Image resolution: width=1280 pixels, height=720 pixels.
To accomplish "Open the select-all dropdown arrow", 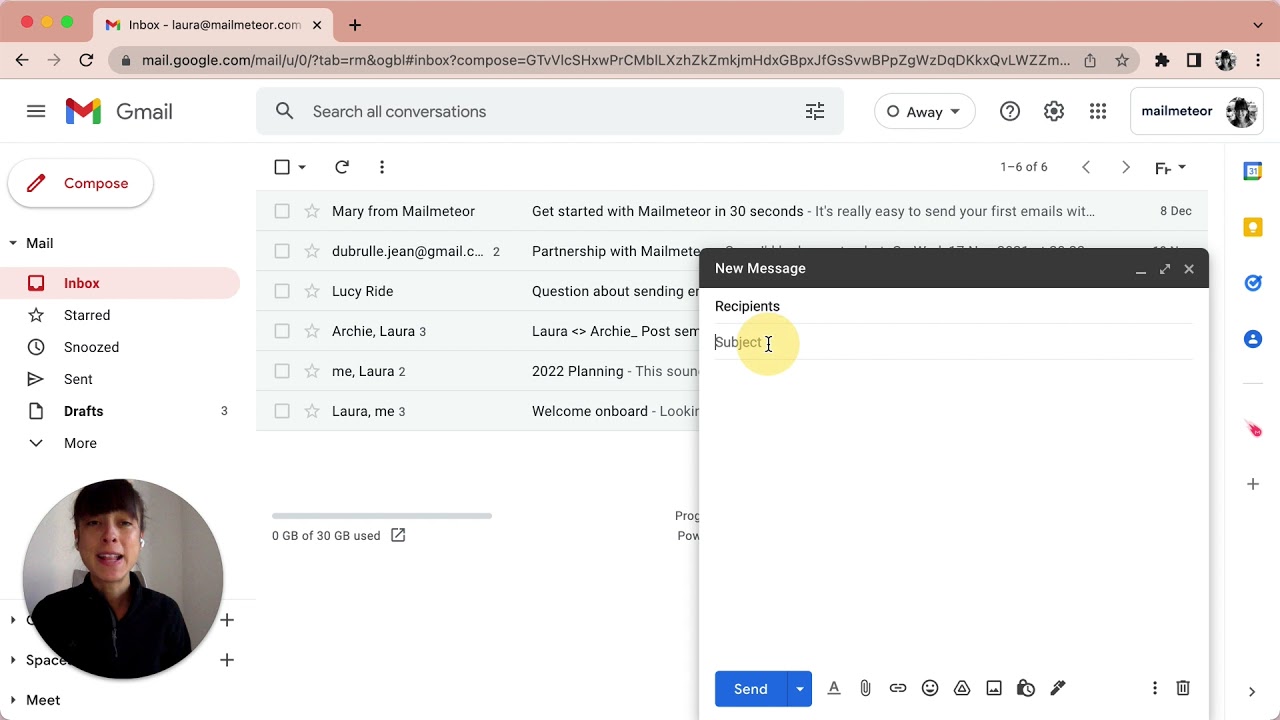I will tap(302, 167).
